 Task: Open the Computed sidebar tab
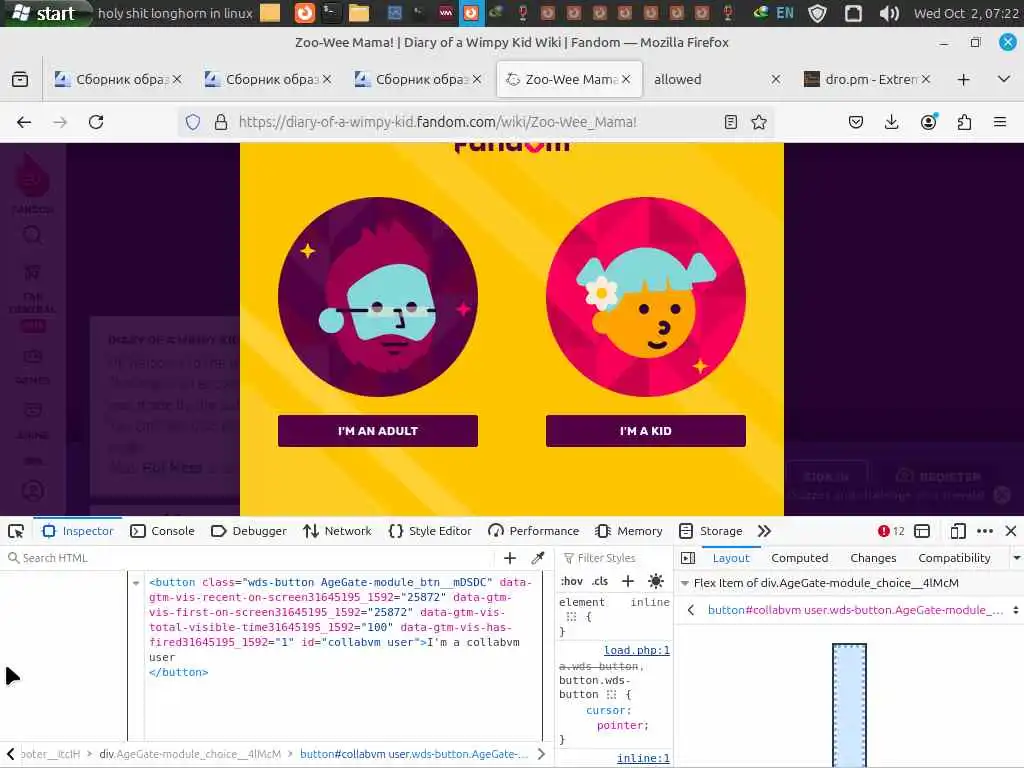[799, 558]
